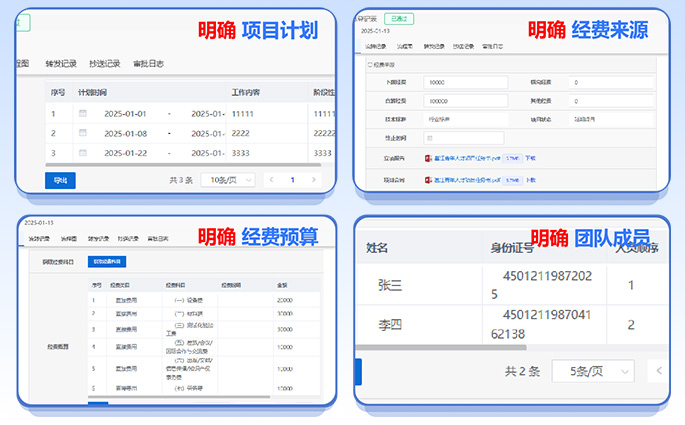Click calendar icon in plan row 2
The height and width of the screenshot is (425, 685).
coord(83,133)
